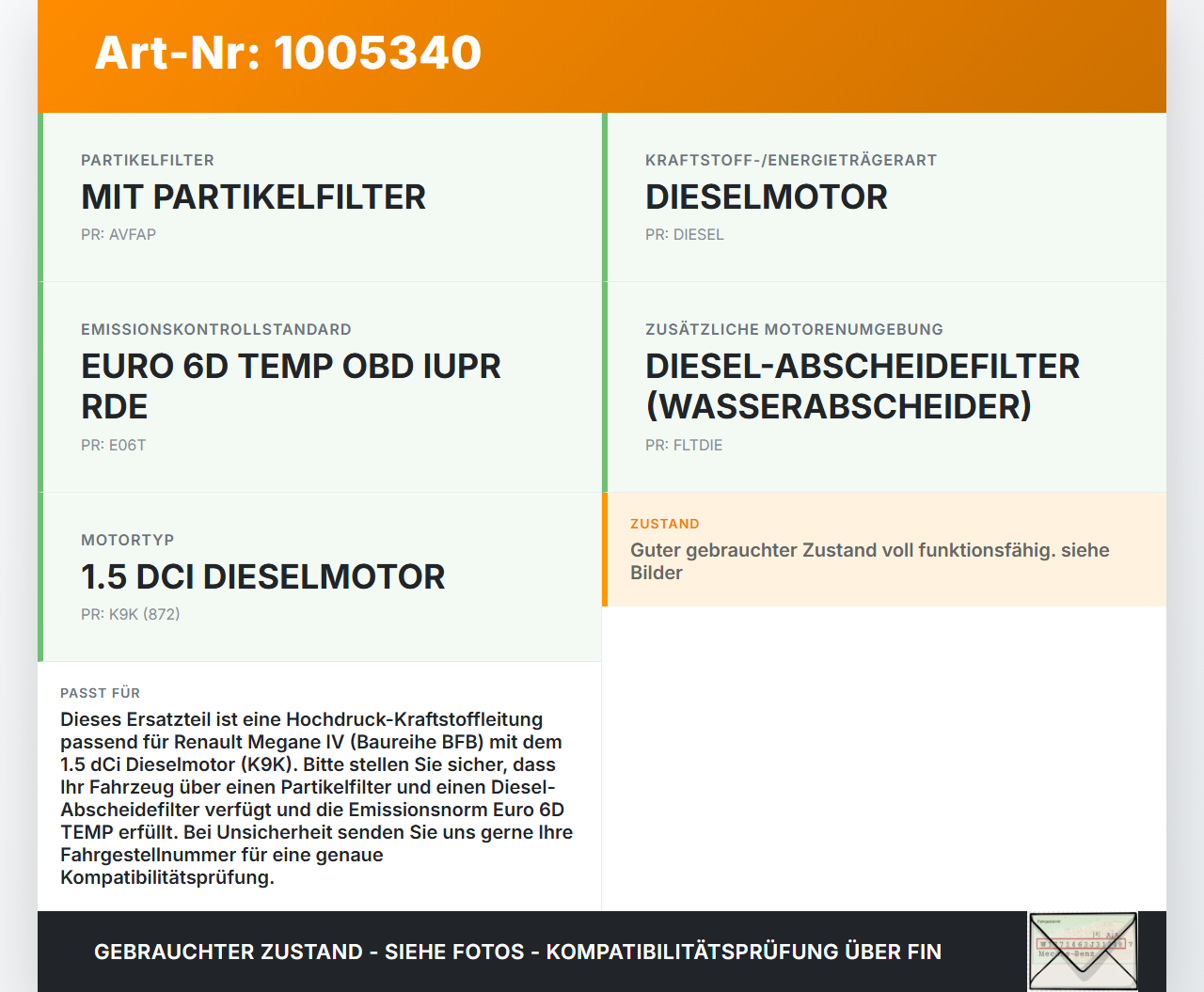
Task: Click the PR: DIESEL code
Action: click(x=685, y=234)
